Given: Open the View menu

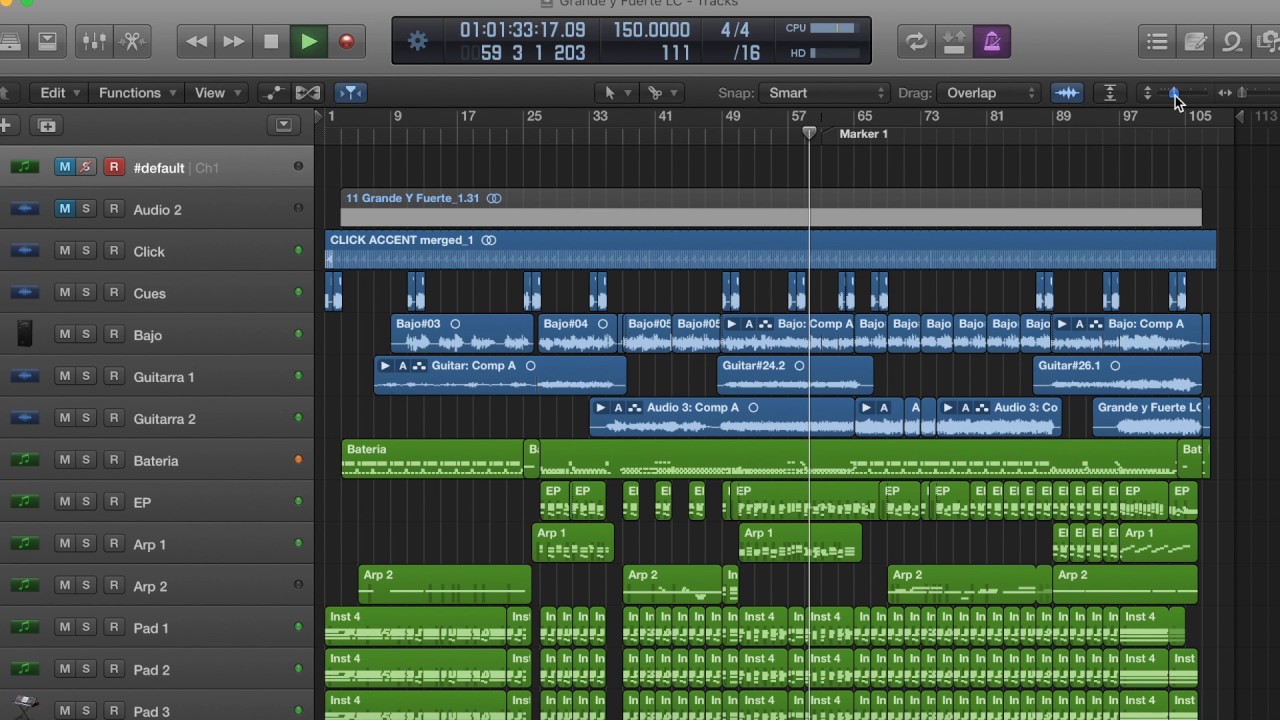Looking at the screenshot, I should [x=218, y=93].
